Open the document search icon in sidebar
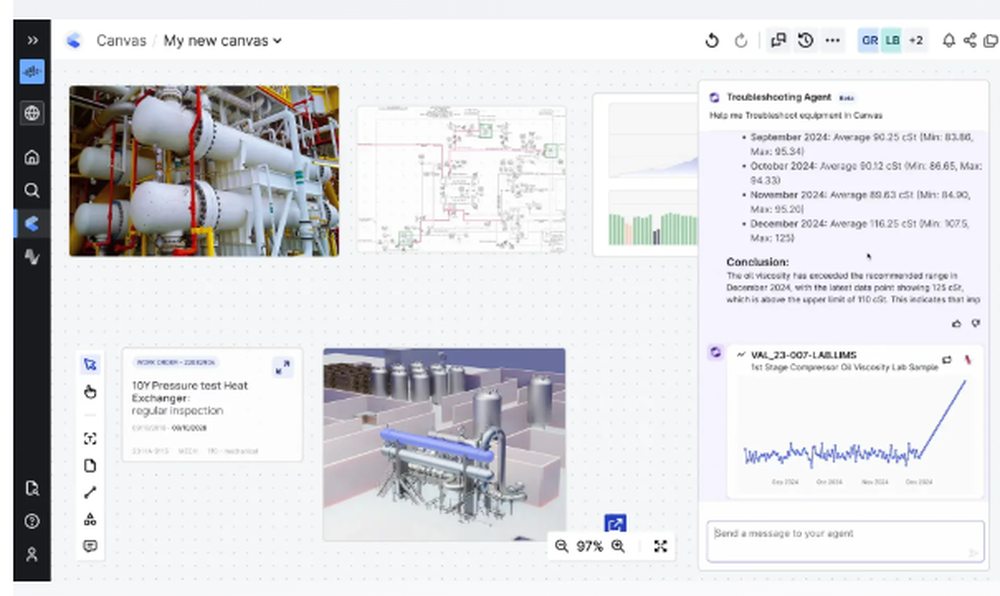This screenshot has height=596, width=1000. [32, 489]
